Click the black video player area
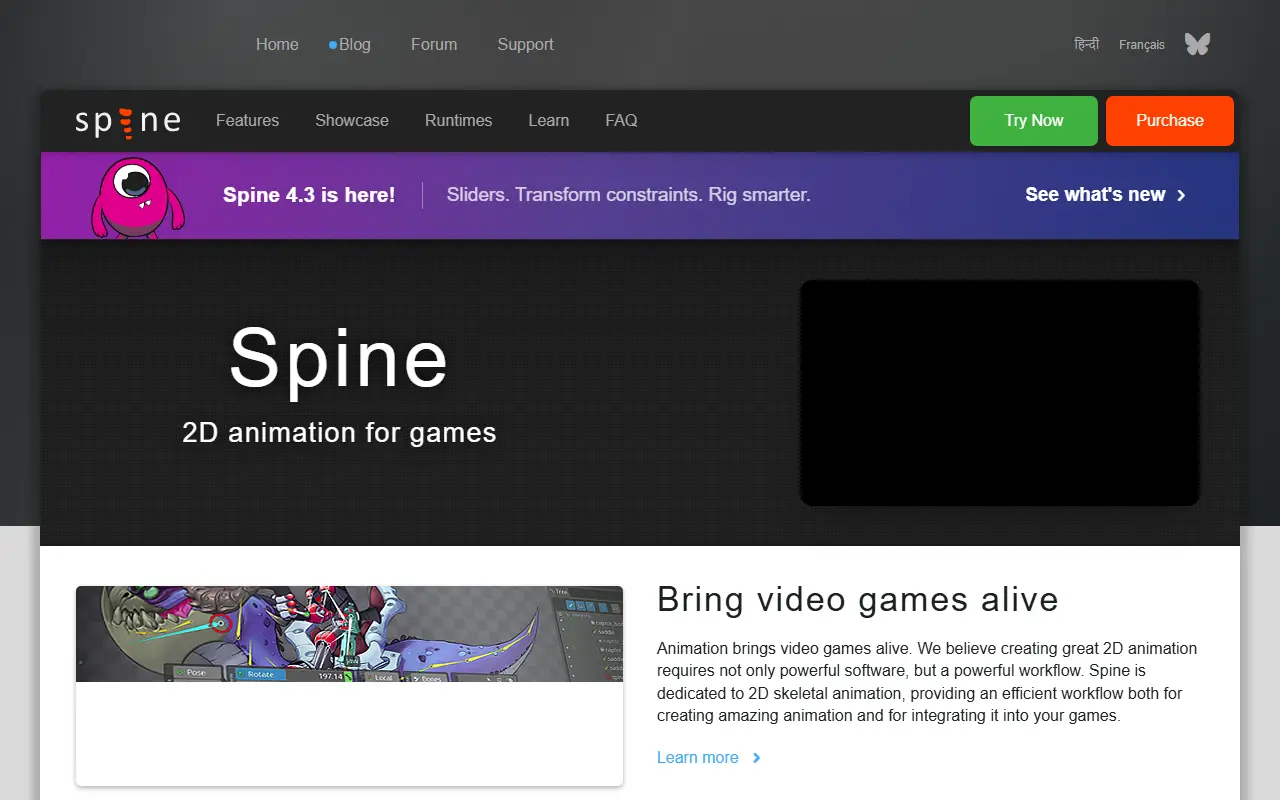 [1000, 393]
